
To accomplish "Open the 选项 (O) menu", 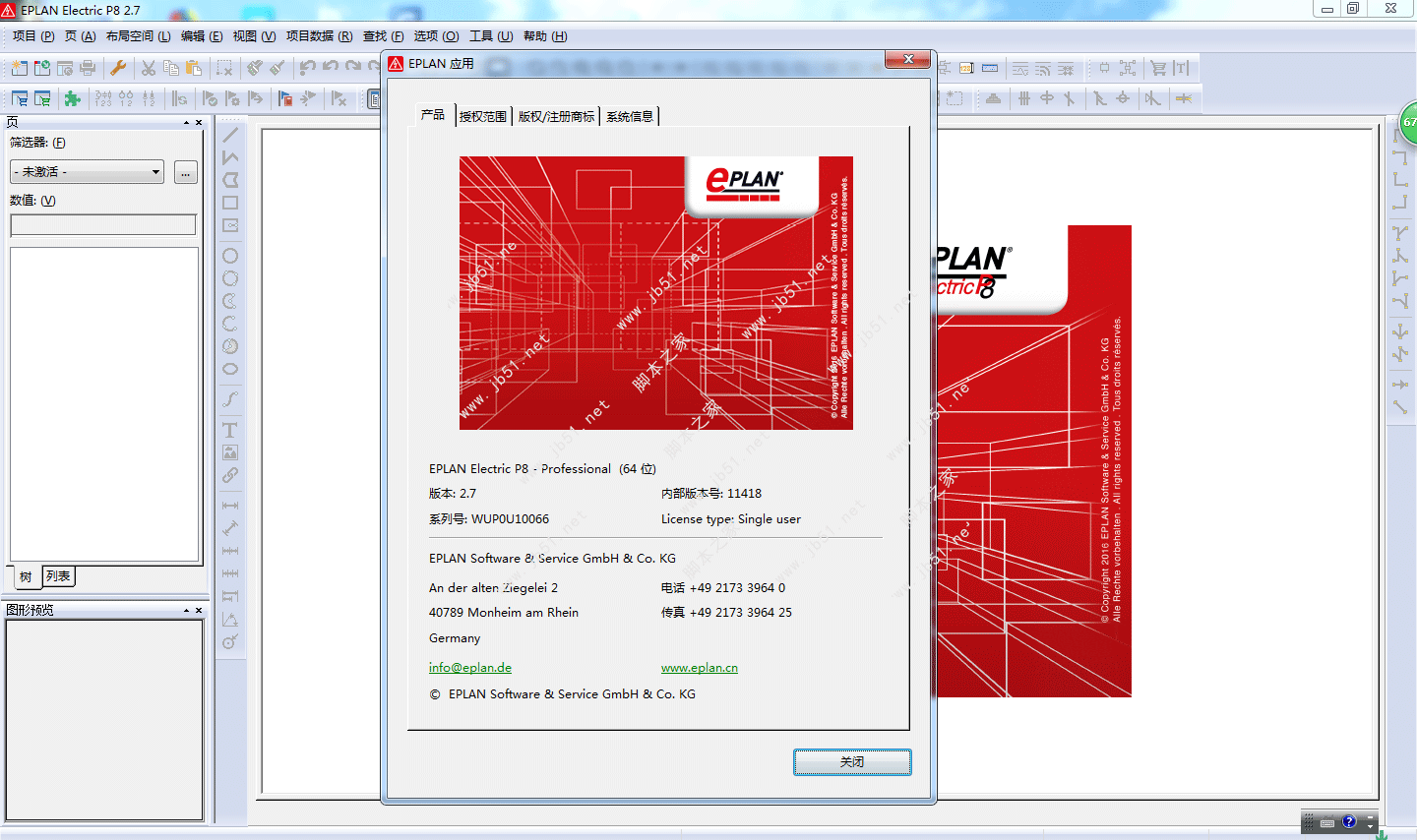I will click(x=436, y=36).
